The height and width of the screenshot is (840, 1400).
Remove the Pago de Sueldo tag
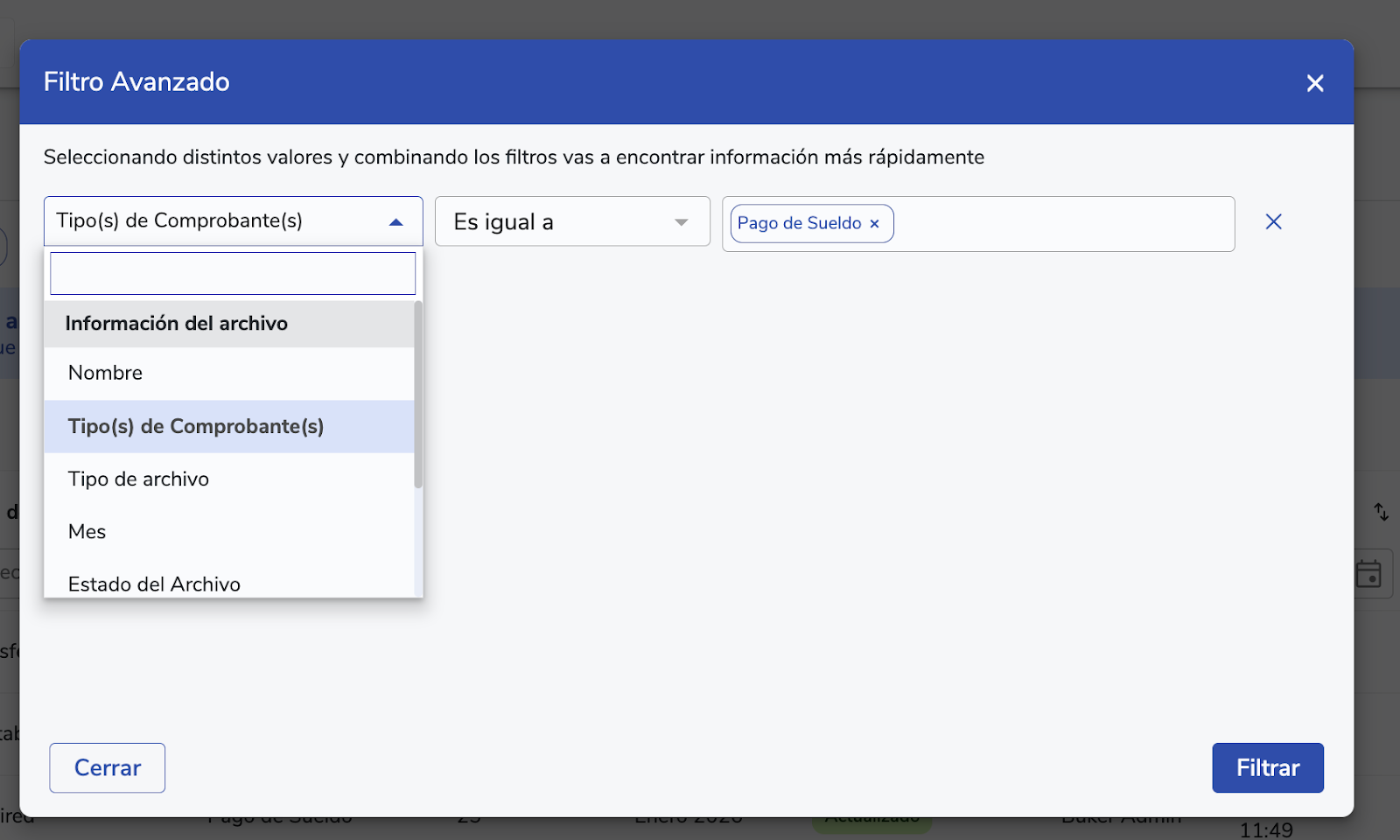pyautogui.click(x=874, y=224)
